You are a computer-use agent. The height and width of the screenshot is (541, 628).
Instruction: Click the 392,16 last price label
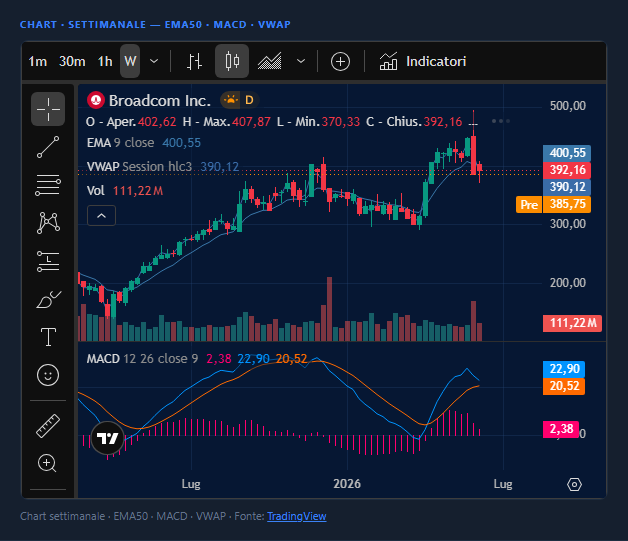567,170
